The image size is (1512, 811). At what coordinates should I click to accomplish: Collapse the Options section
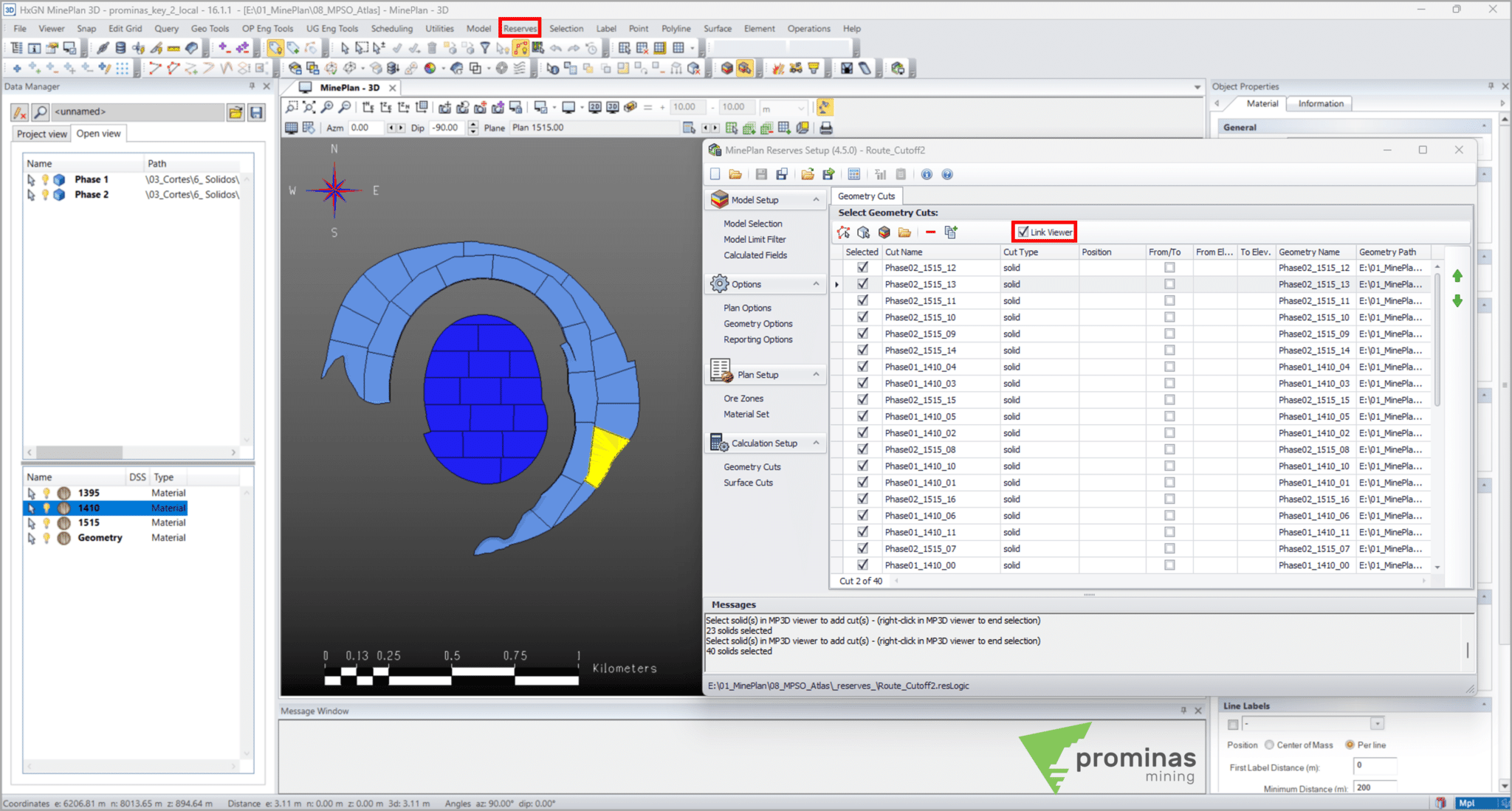coord(816,284)
